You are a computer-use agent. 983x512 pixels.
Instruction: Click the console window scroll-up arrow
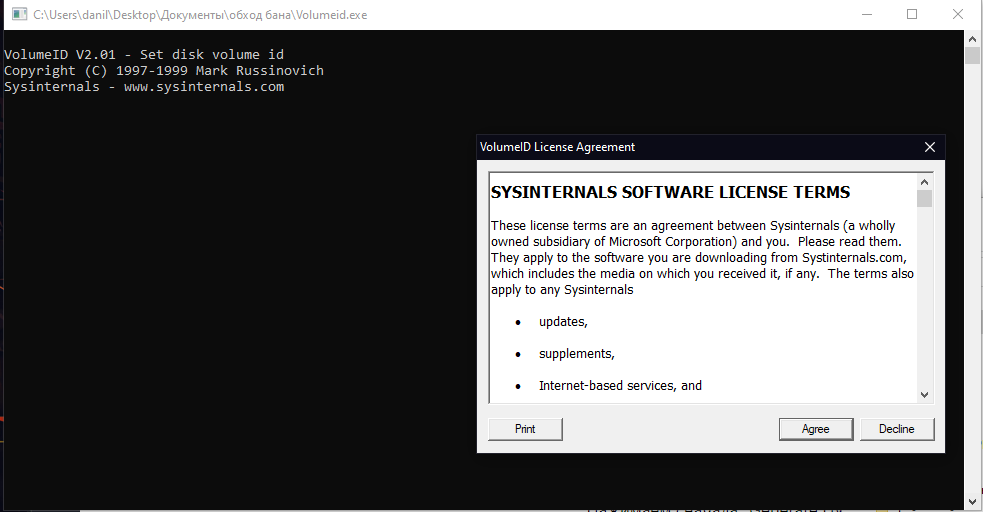[972, 39]
